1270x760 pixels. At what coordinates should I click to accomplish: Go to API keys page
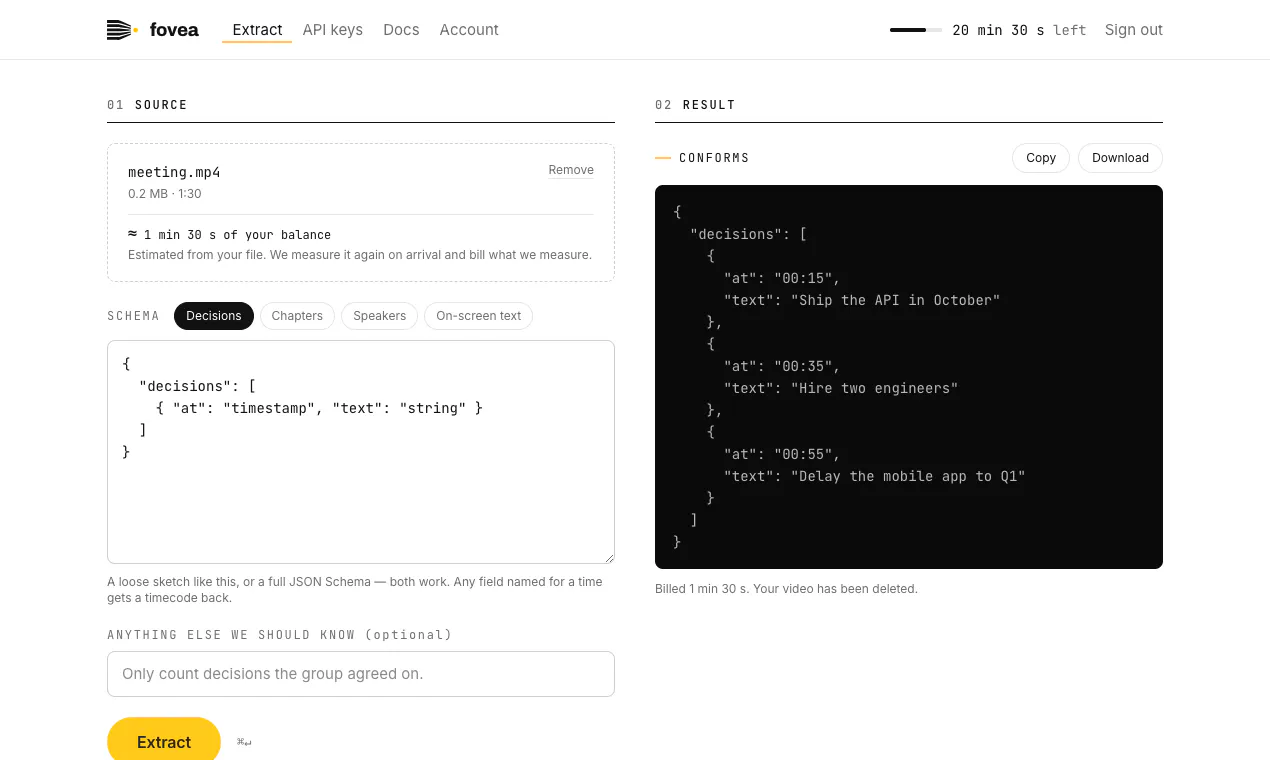click(333, 30)
